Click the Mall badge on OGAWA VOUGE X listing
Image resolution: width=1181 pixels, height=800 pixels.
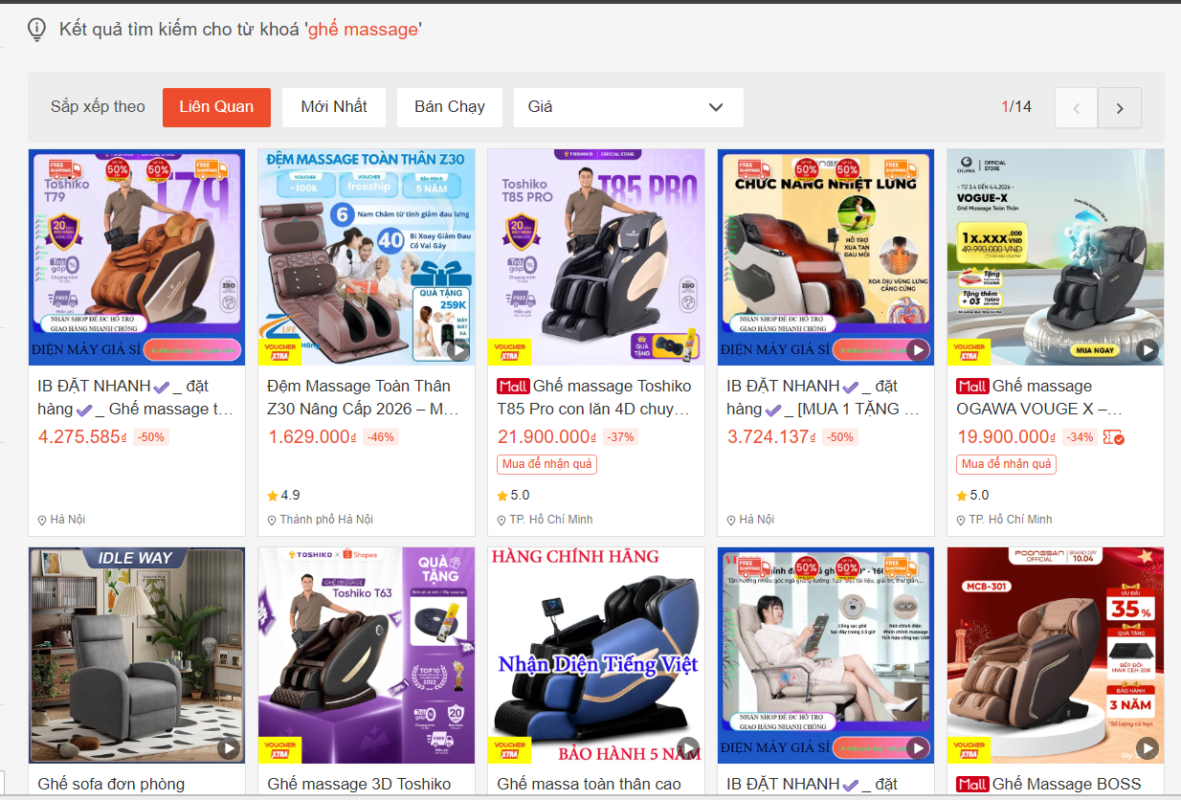coord(972,386)
